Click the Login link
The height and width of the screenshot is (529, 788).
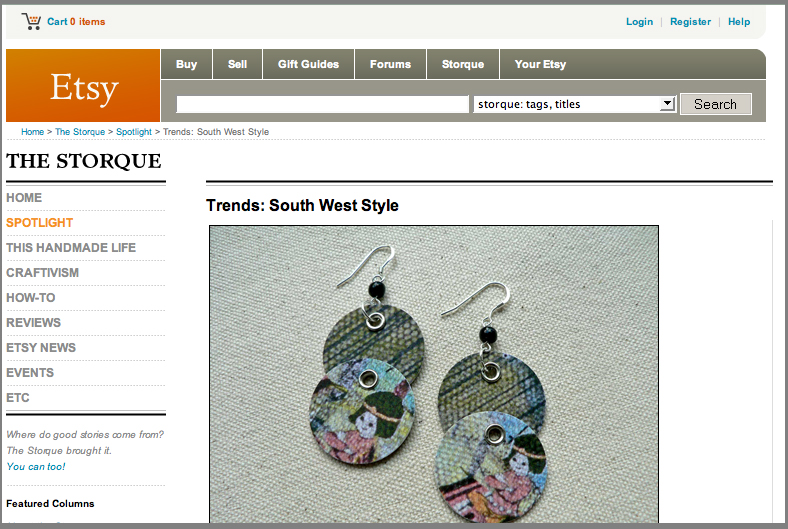click(639, 22)
